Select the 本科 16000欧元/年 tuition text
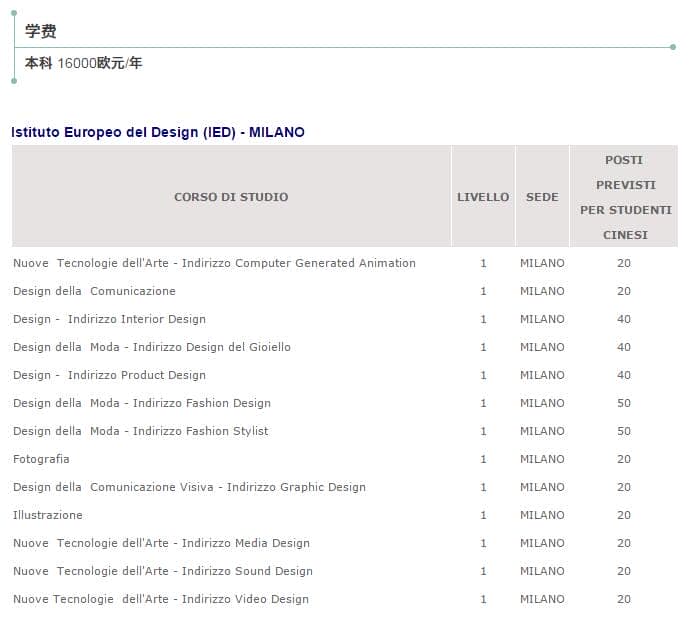 [83, 63]
